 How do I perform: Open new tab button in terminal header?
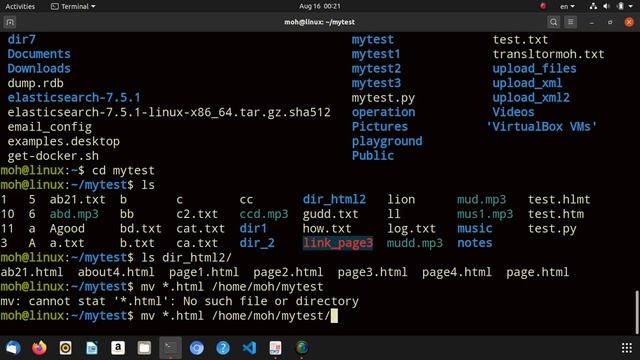[x=10, y=22]
